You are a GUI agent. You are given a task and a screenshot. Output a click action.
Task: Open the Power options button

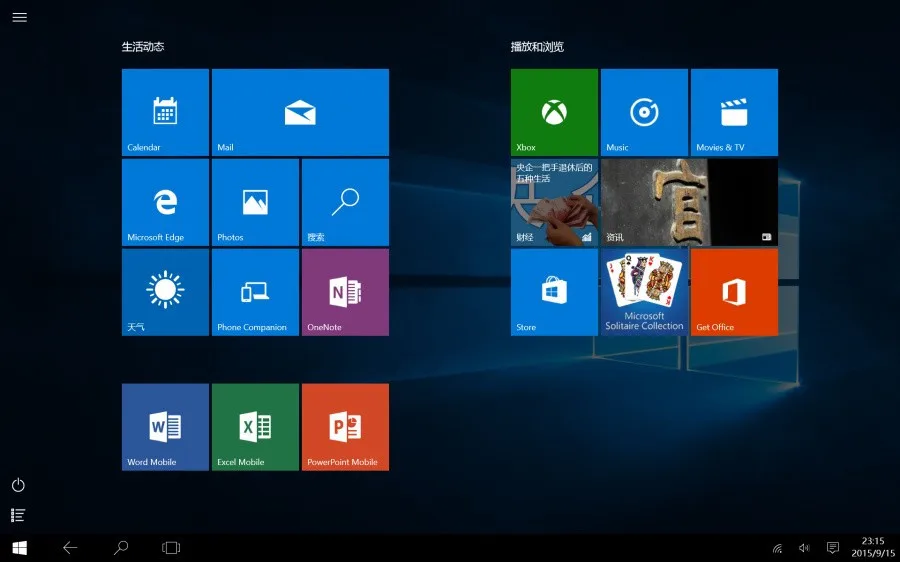(x=18, y=485)
